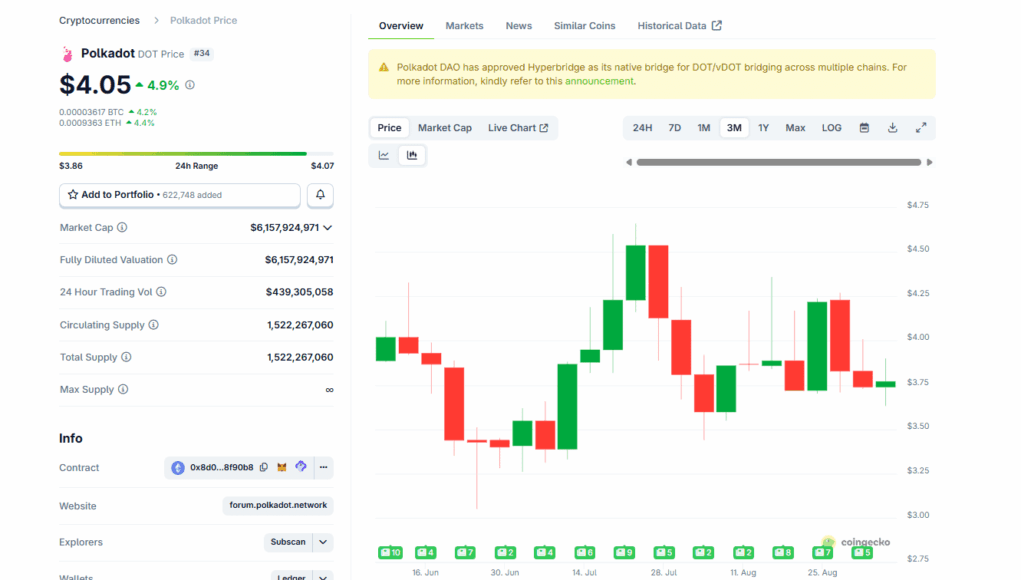This screenshot has width=1021, height=580.
Task: Open the News tab
Action: [519, 26]
